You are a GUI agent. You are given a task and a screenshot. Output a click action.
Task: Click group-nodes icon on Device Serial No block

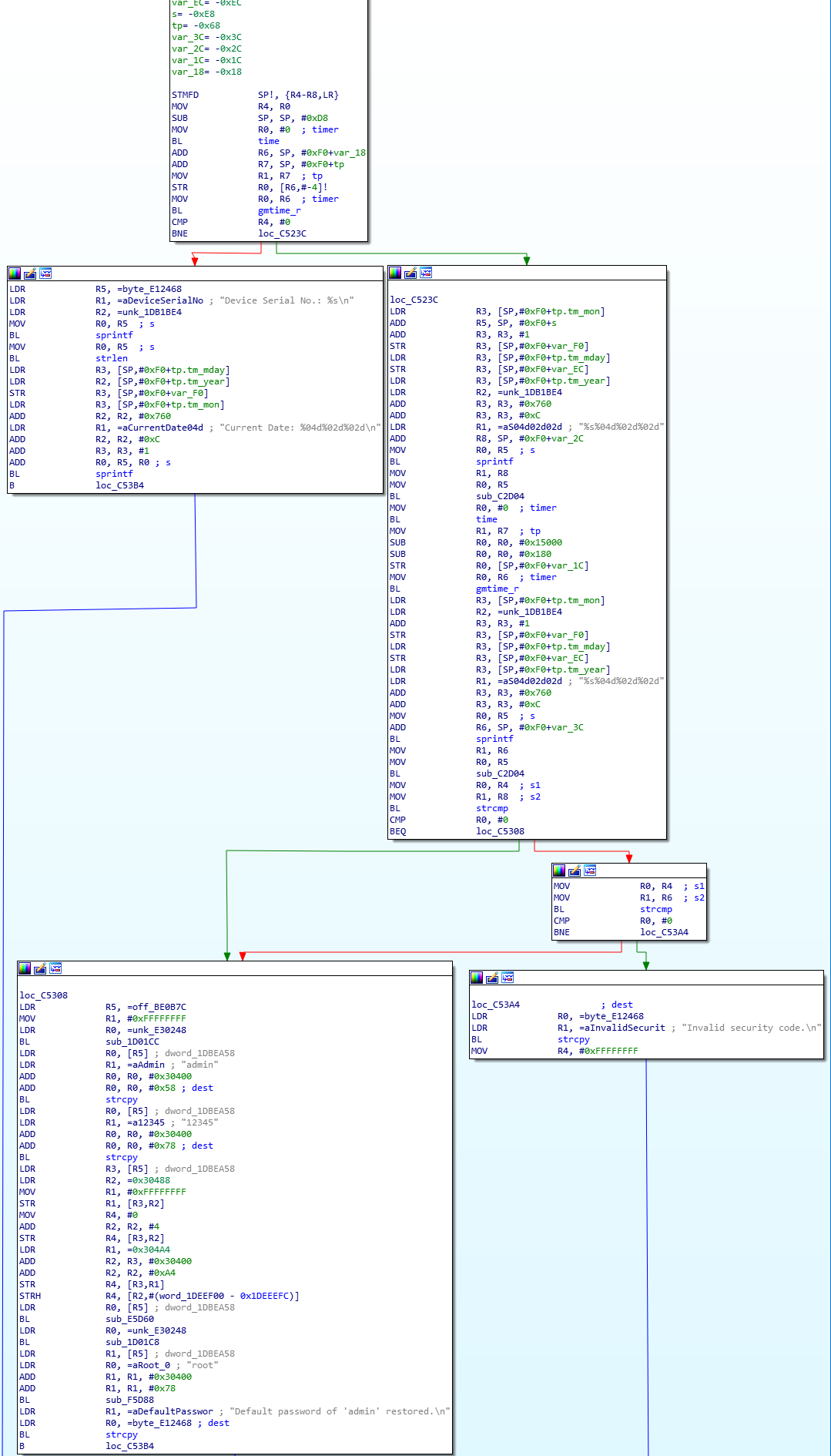click(45, 273)
